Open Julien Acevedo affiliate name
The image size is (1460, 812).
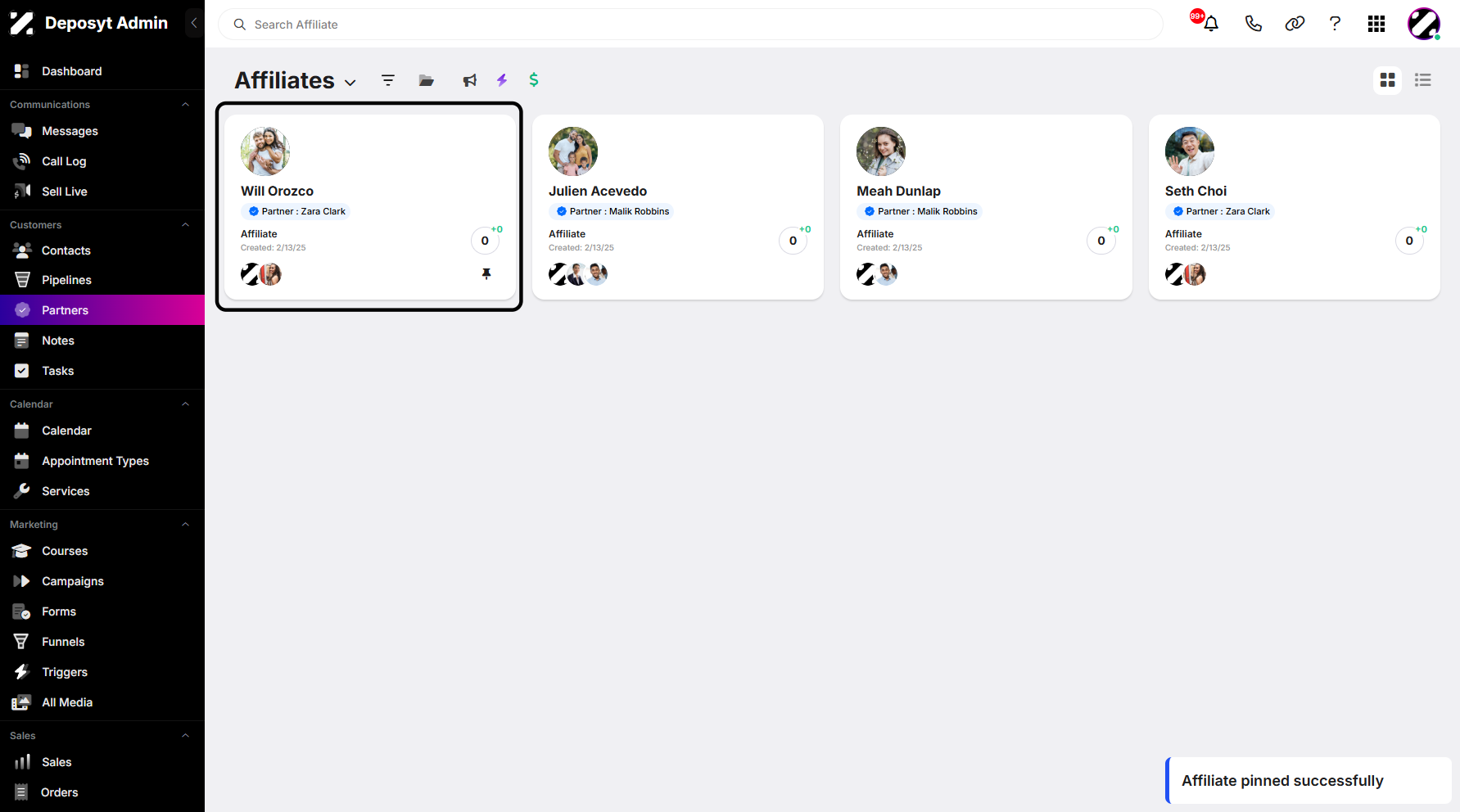click(598, 191)
